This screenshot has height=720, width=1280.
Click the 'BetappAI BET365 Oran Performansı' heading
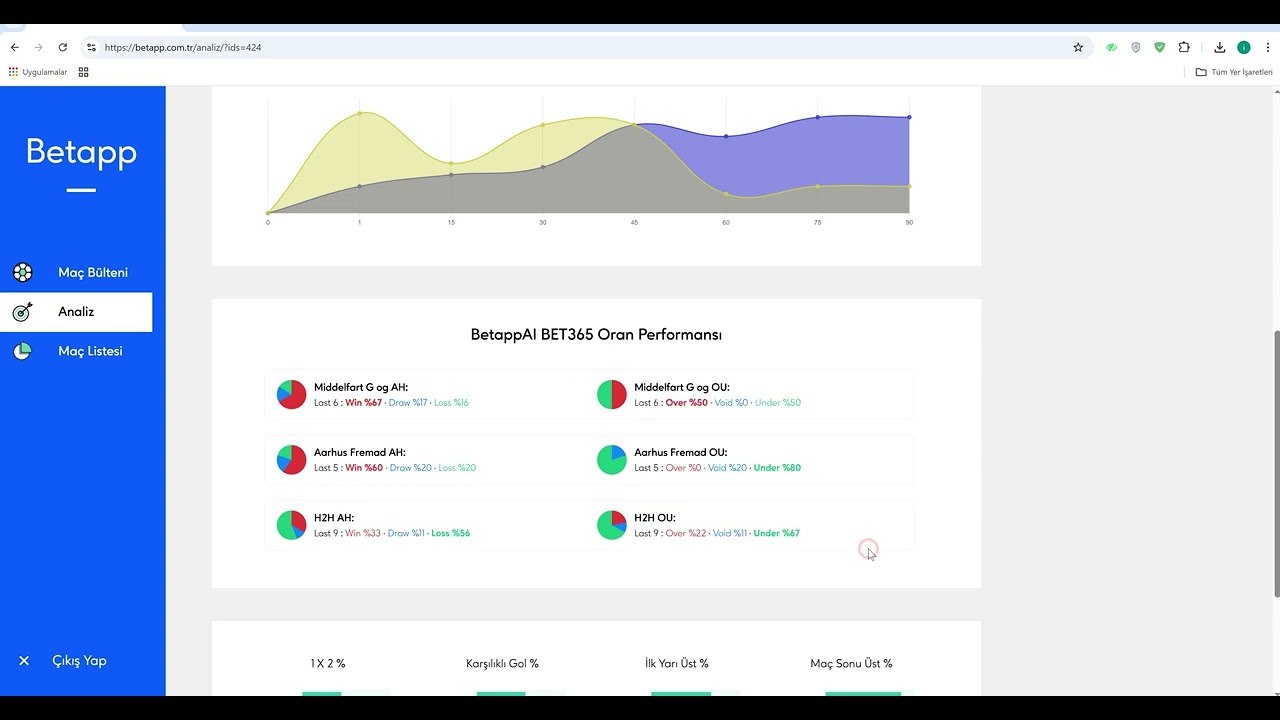click(596, 335)
